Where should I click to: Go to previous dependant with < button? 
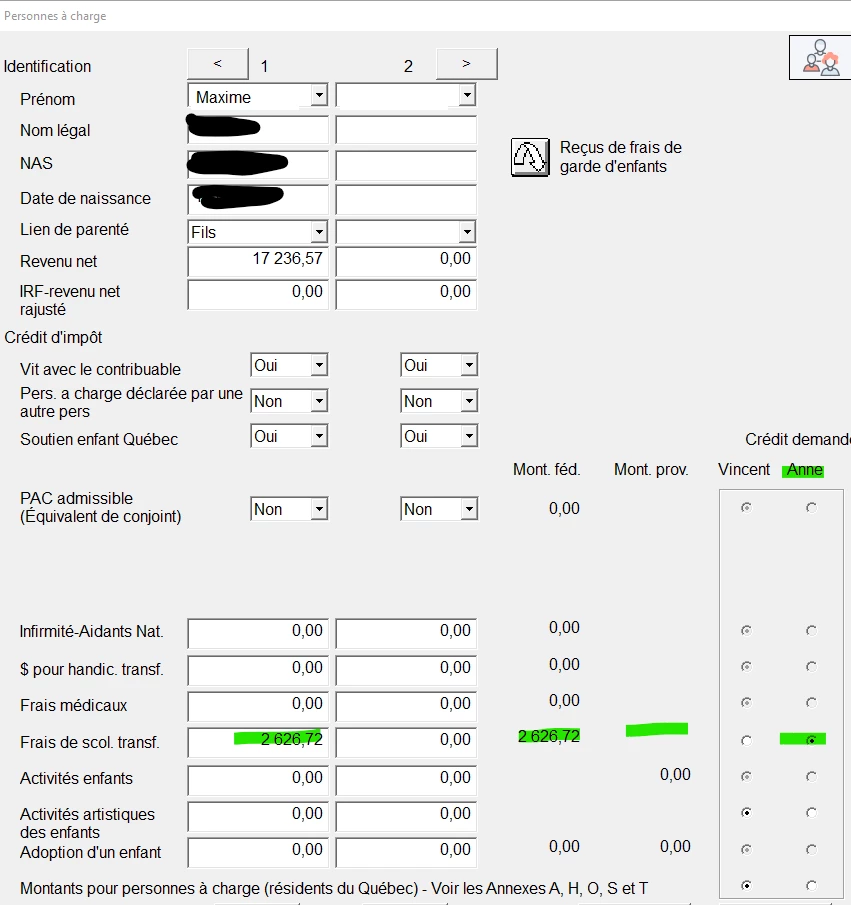tap(218, 63)
